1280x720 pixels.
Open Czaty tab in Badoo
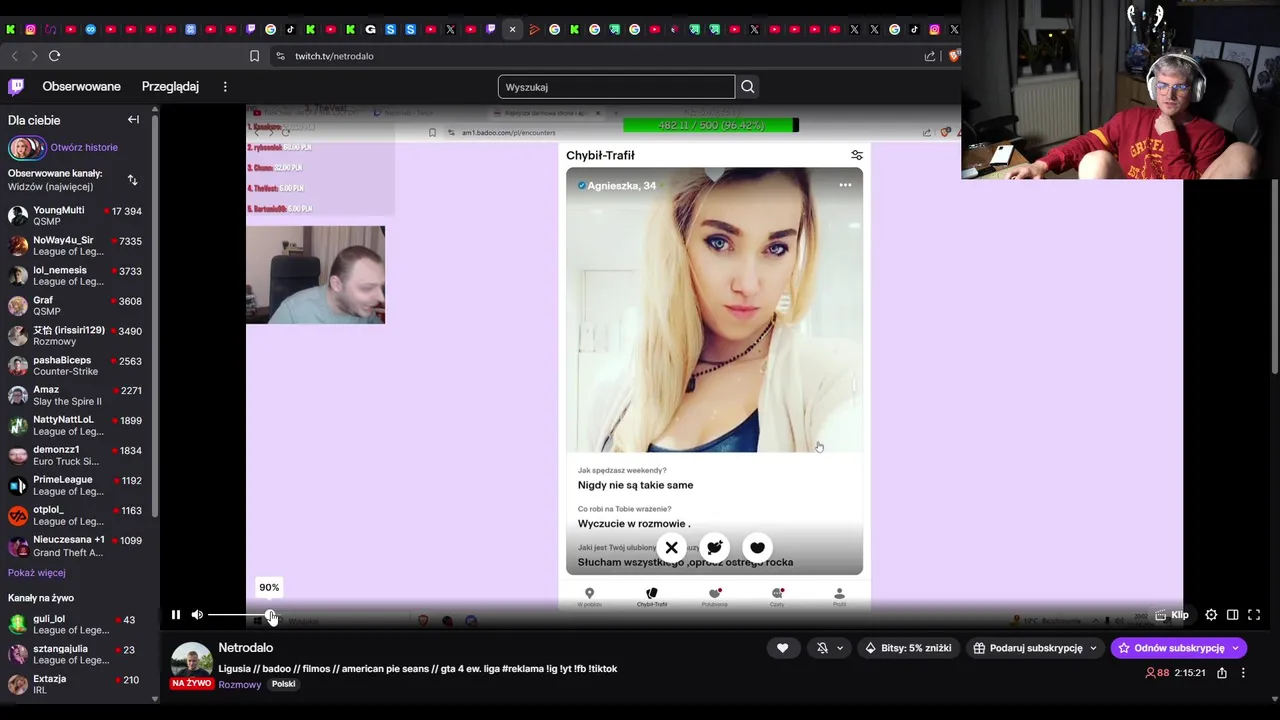pyautogui.click(x=777, y=597)
